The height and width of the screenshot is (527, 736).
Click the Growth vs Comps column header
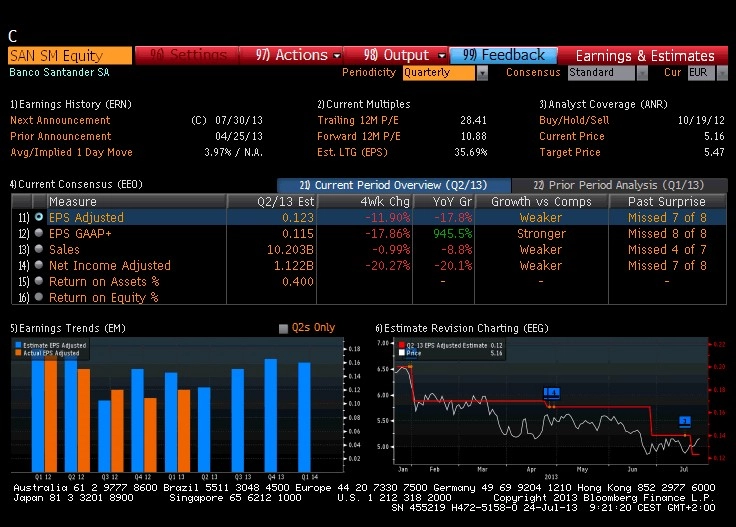tap(541, 202)
